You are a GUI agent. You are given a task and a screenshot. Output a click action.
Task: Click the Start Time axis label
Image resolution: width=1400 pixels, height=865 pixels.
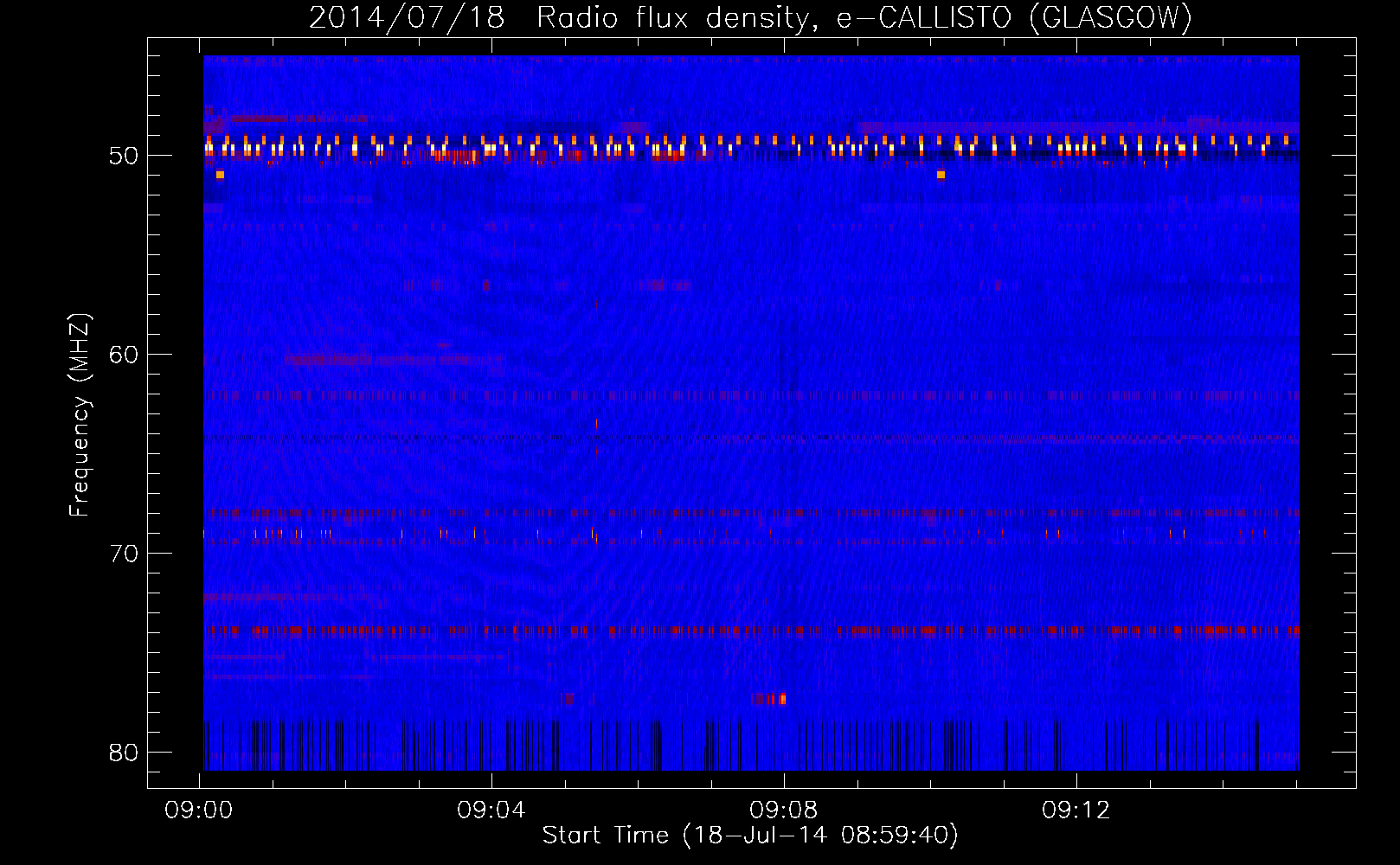(750, 836)
